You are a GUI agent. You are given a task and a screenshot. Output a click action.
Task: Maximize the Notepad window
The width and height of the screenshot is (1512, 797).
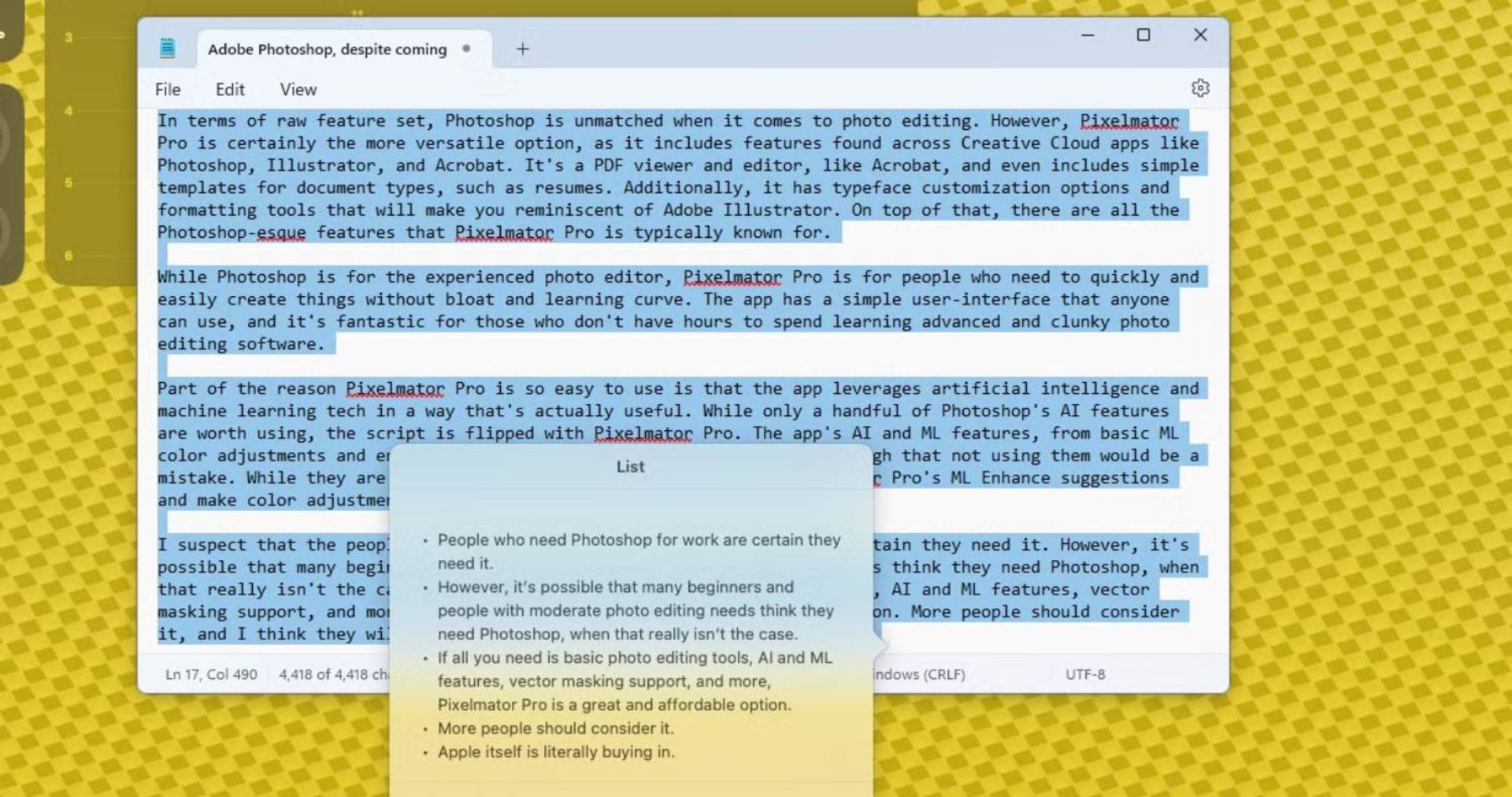pos(1143,35)
